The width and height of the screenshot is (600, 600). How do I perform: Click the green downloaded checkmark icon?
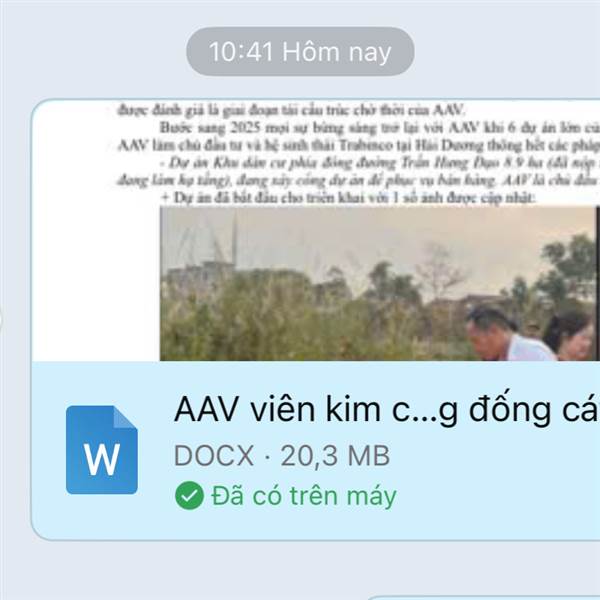click(189, 496)
